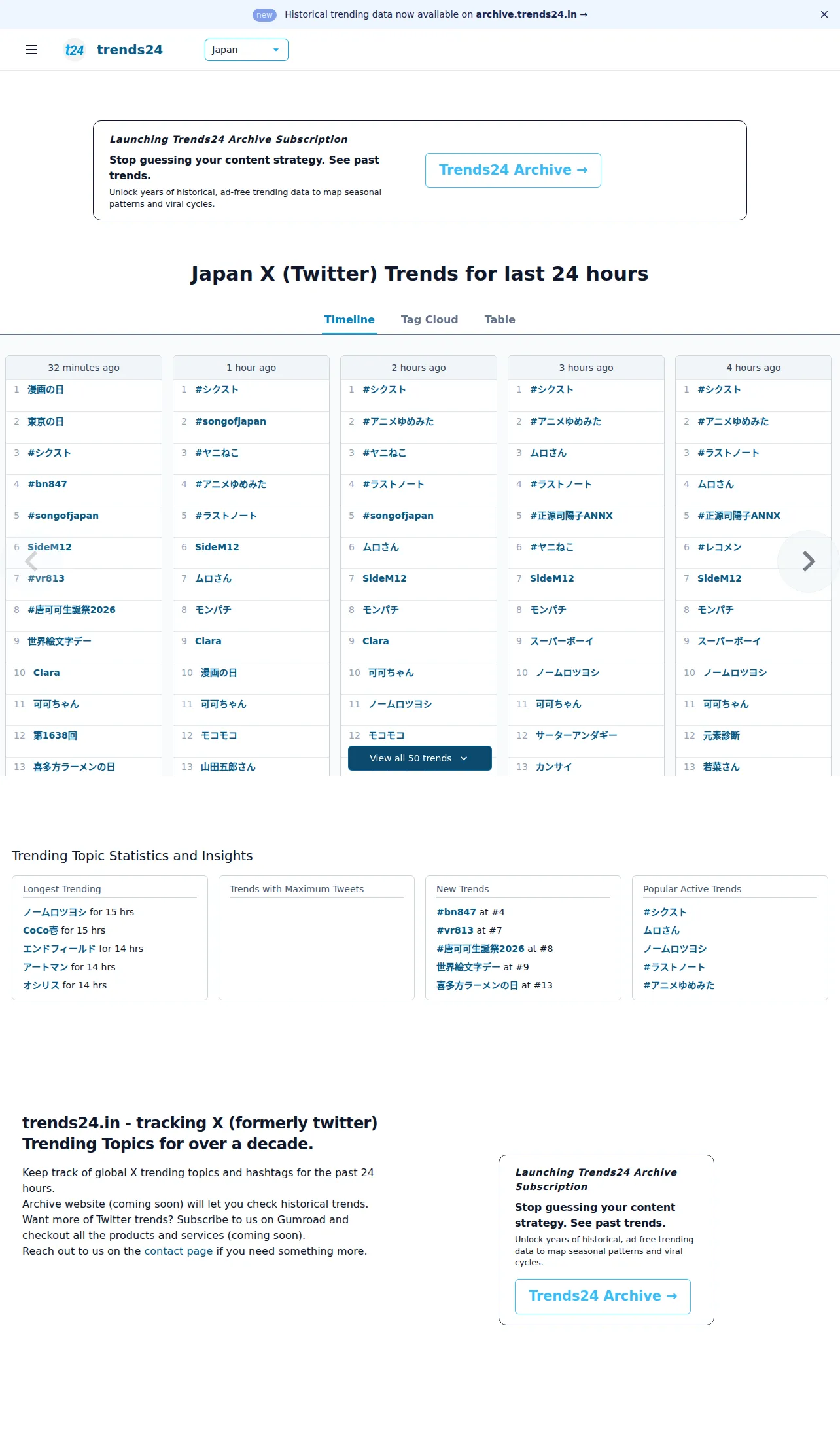Image resolution: width=840 pixels, height=1451 pixels.
Task: Open #正源司陽子ANNX in 3 hours ago column
Action: click(x=571, y=516)
